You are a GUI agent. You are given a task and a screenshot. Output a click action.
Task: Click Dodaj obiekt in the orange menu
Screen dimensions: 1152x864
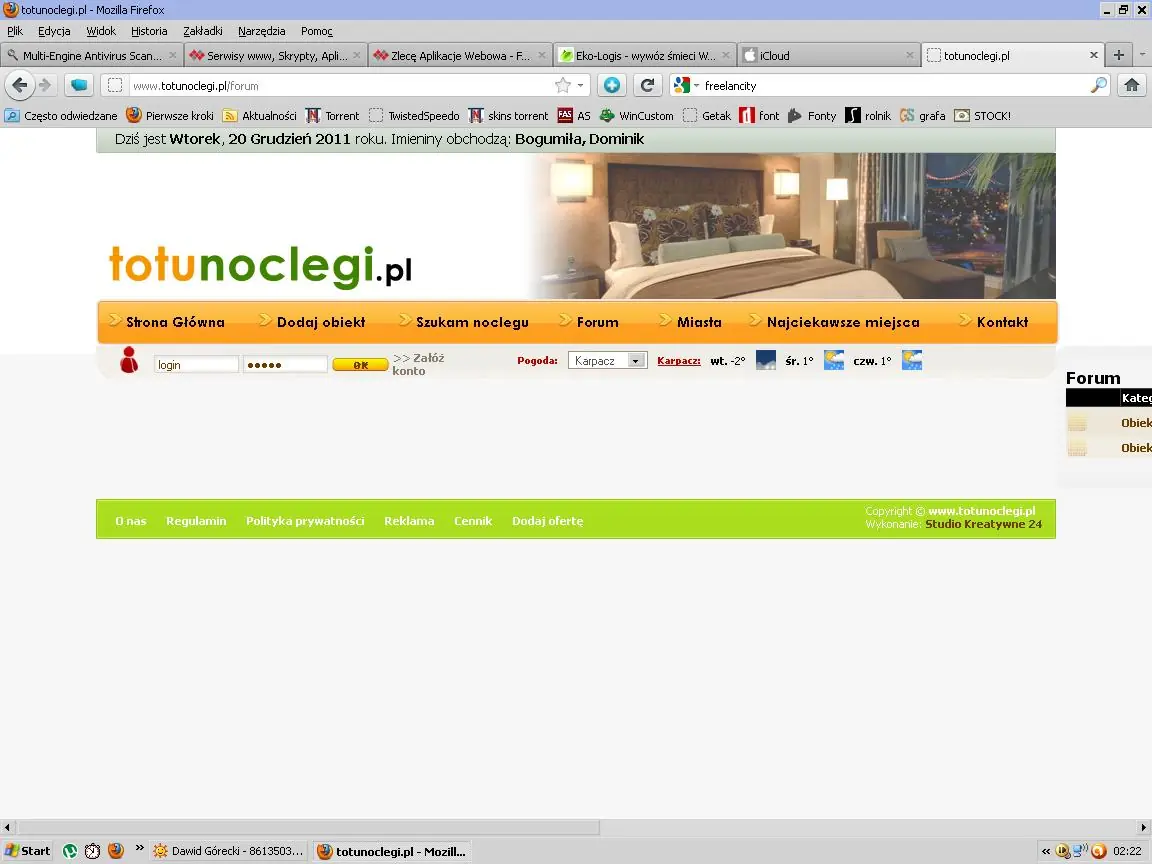(x=321, y=322)
